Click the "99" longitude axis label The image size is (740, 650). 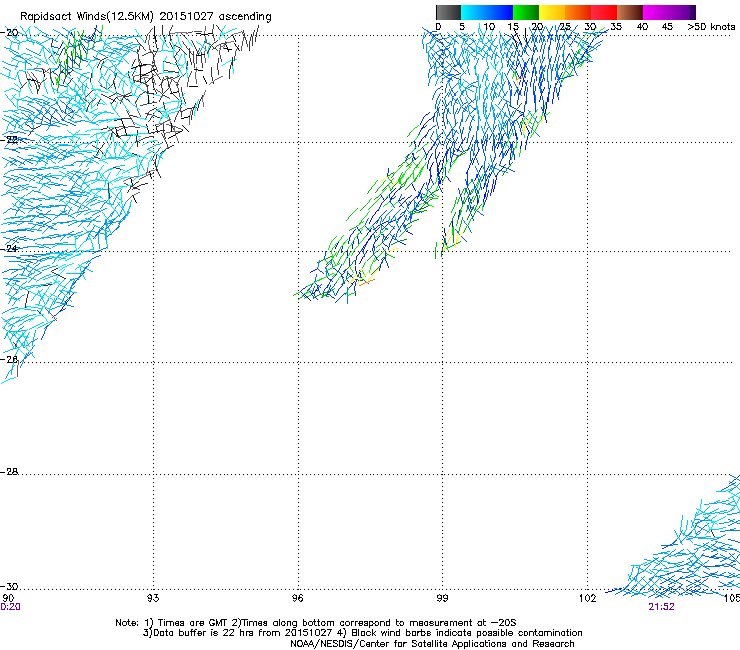click(x=442, y=598)
